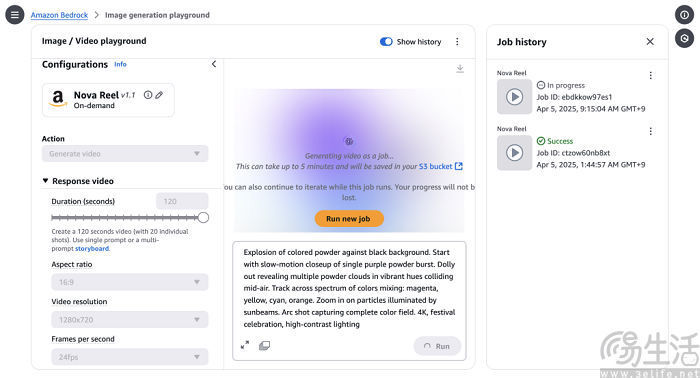This screenshot has height=378, width=700.
Task: Click the image attachment icon under the prompt
Action: (x=264, y=345)
